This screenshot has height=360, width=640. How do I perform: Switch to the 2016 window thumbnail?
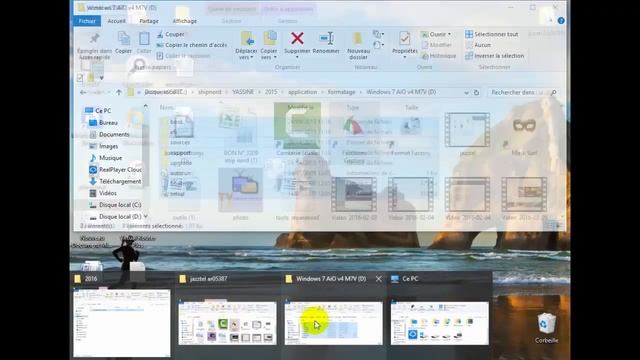pos(122,323)
